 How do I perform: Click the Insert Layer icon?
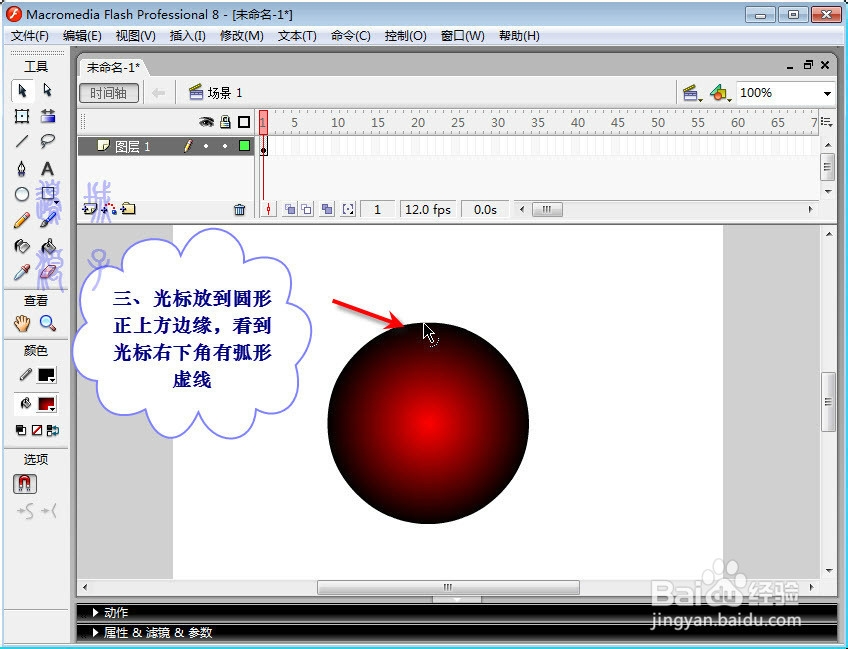[x=90, y=209]
